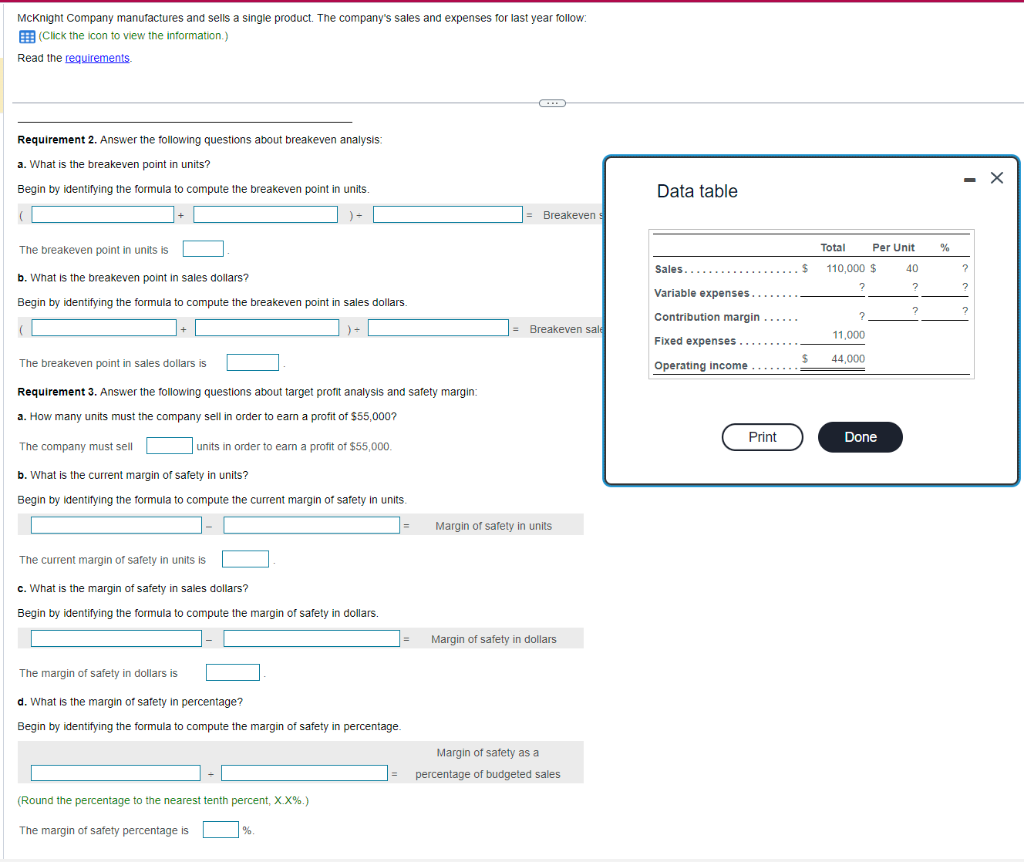Screen dimensions: 1024x862
Task: Close the Data table dialog
Action: [x=997, y=178]
